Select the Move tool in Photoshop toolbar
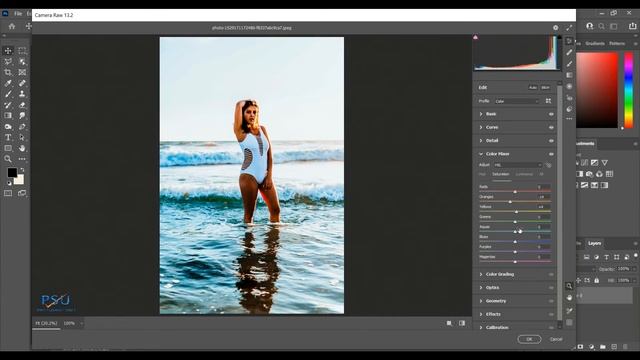This screenshot has height=360, width=640. pos(8,51)
